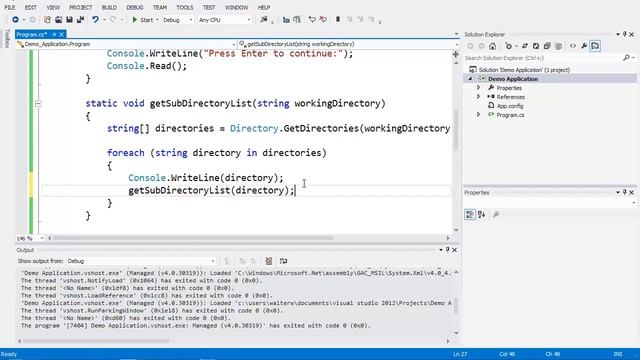Click the Uncomment Selection toolbar icon
Image resolution: width=640 pixels, height=360 pixels.
(323, 20)
